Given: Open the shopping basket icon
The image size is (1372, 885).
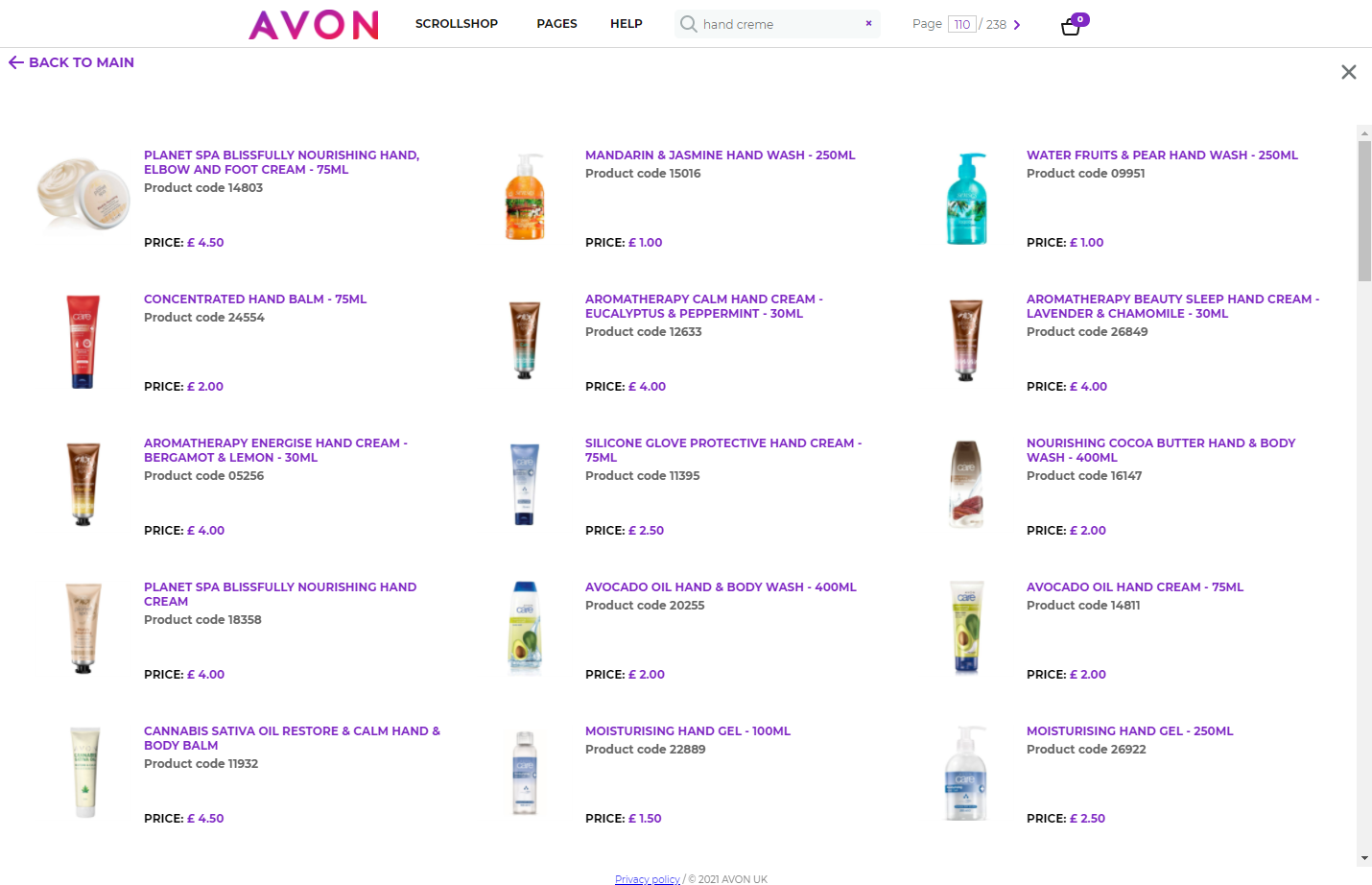Looking at the screenshot, I should (x=1072, y=25).
